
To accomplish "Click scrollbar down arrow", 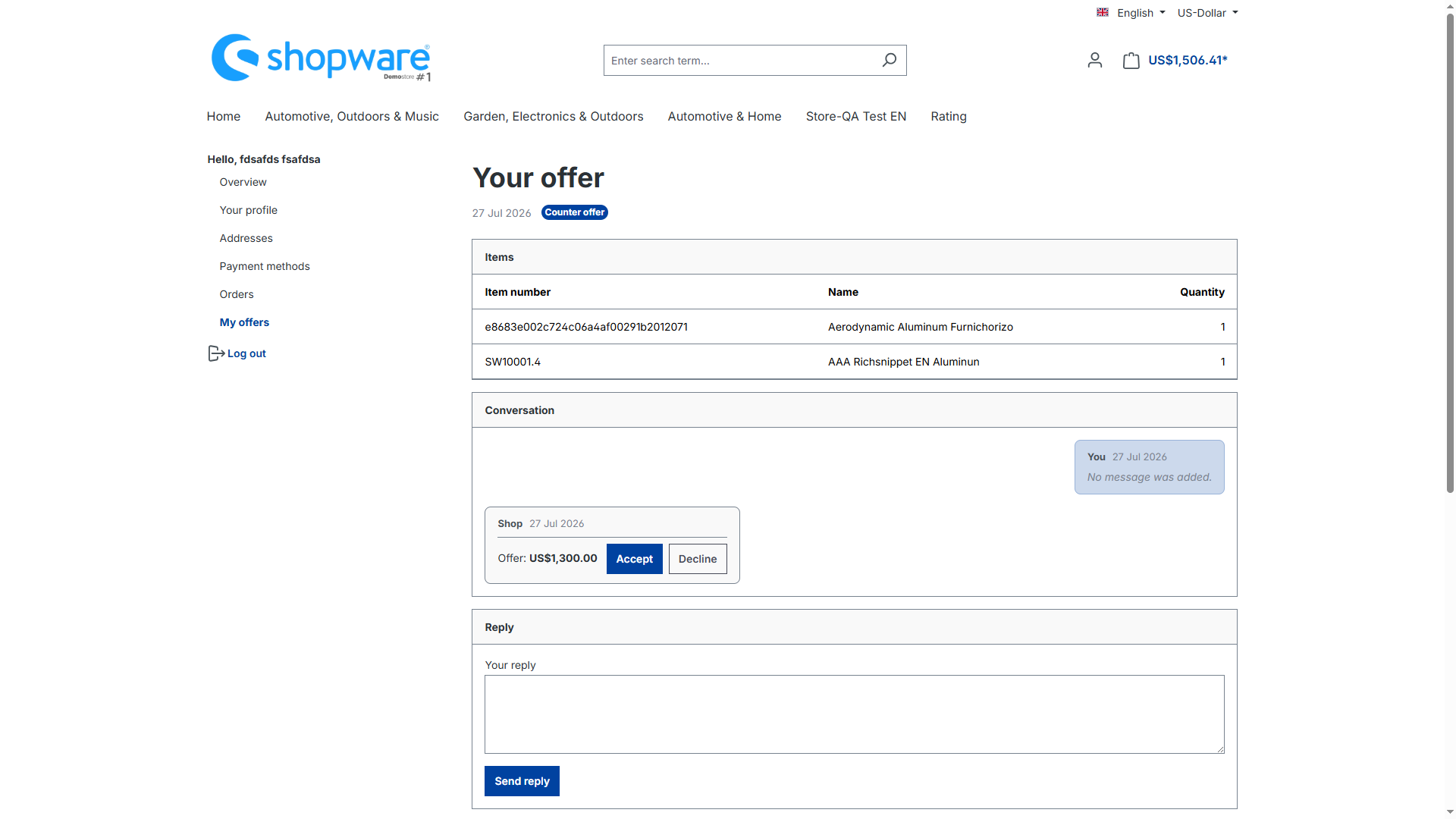I will point(1450,812).
